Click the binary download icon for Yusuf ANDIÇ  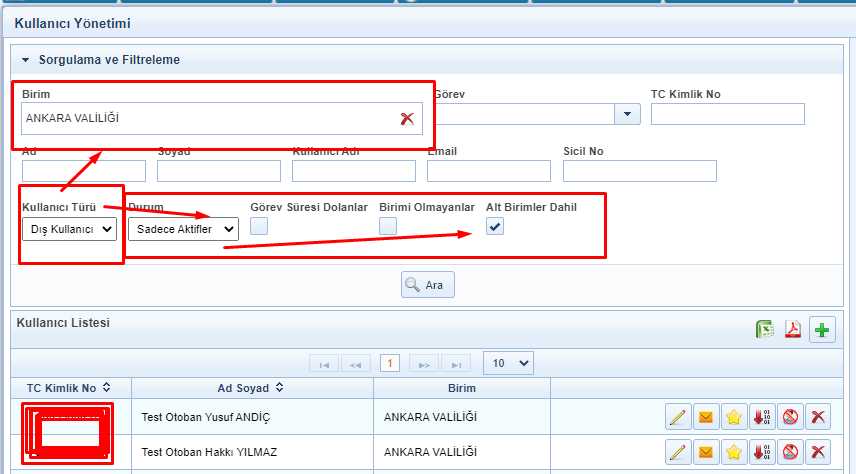click(762, 416)
